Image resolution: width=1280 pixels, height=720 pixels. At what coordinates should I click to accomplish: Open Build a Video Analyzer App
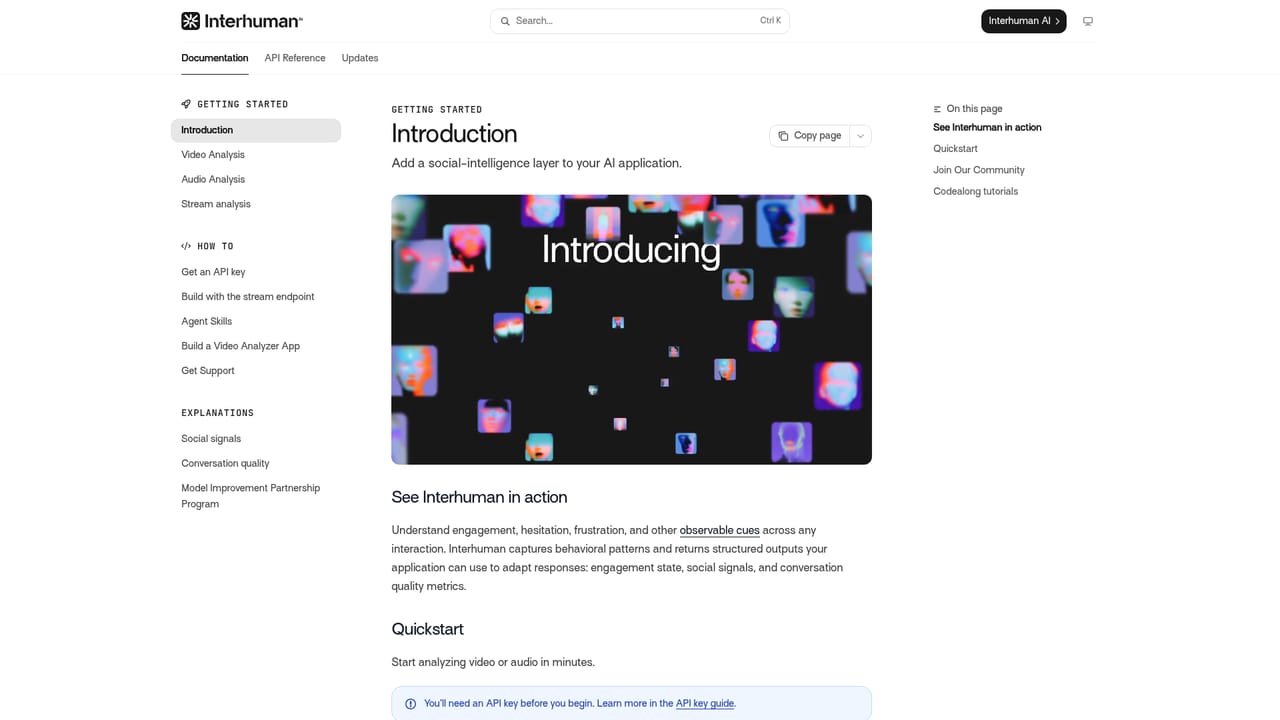241,346
